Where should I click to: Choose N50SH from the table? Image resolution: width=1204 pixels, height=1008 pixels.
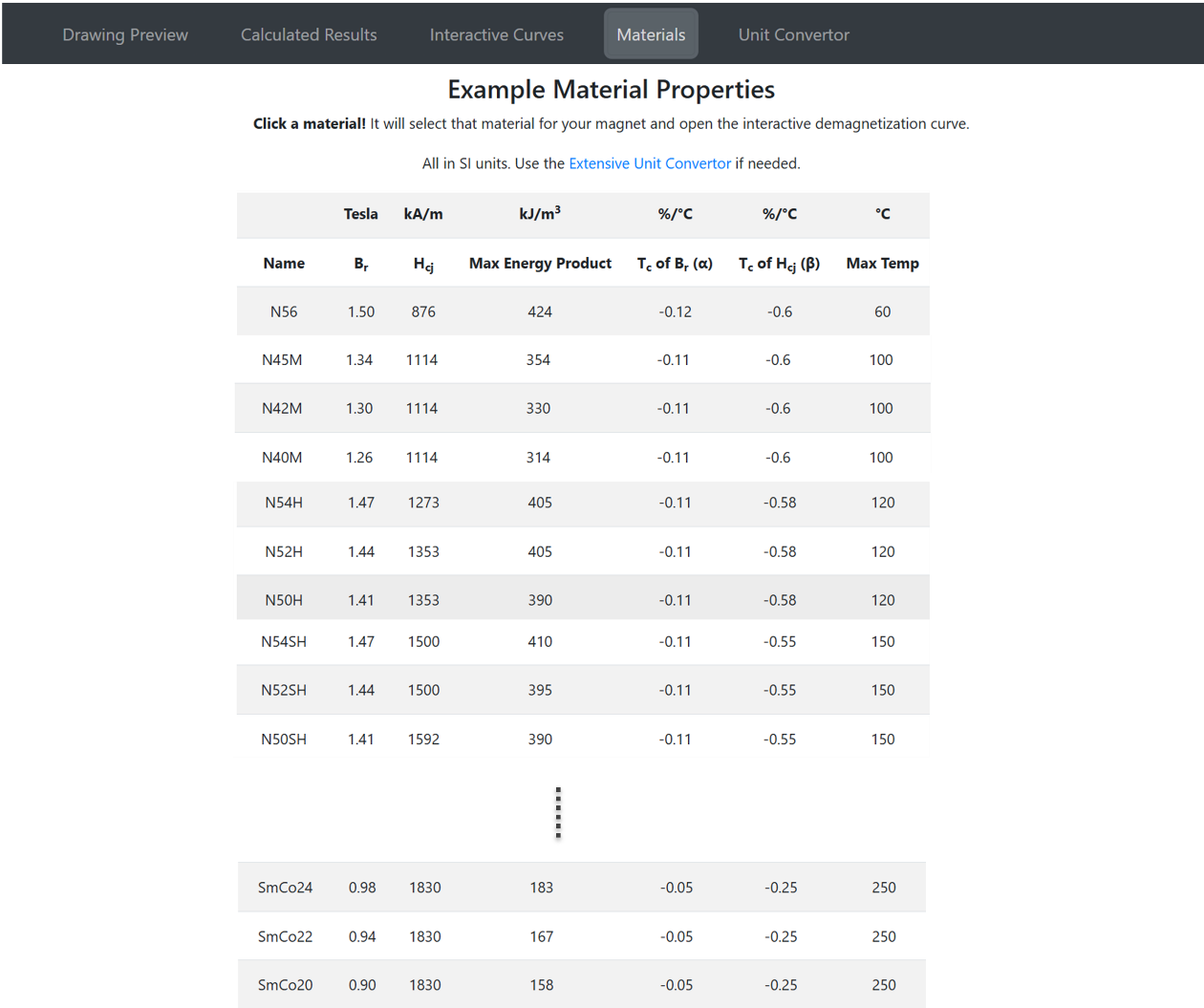pos(284,740)
